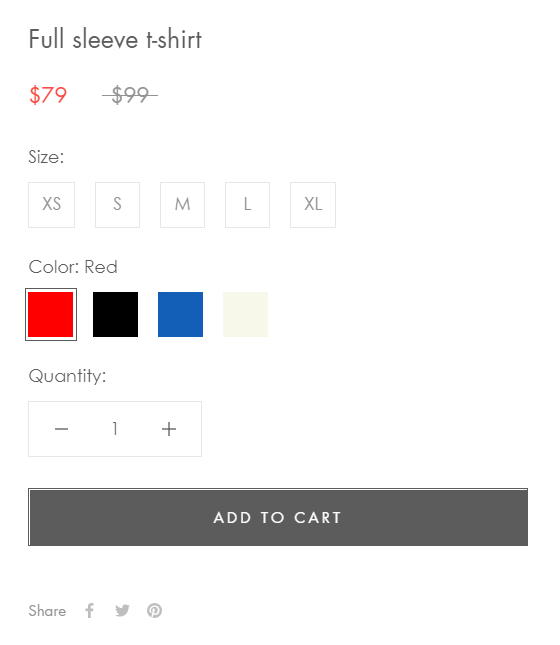Share the product on Pinterest
The height and width of the screenshot is (645, 560).
(155, 610)
